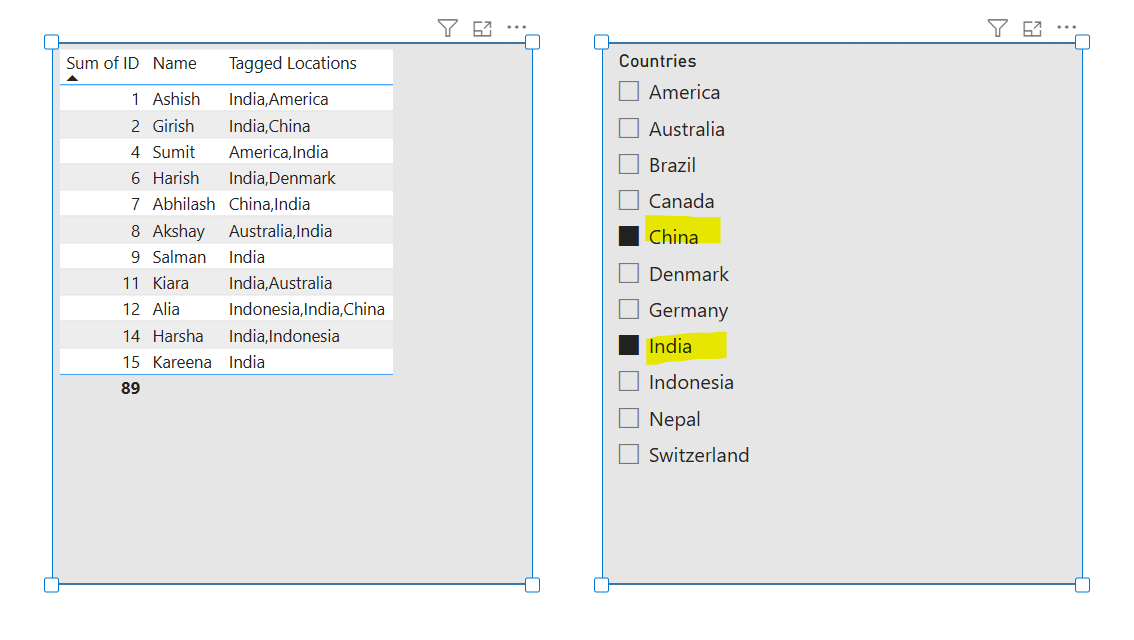The height and width of the screenshot is (640, 1134).
Task: Select Nepal in the Countries slicer
Action: click(x=628, y=418)
